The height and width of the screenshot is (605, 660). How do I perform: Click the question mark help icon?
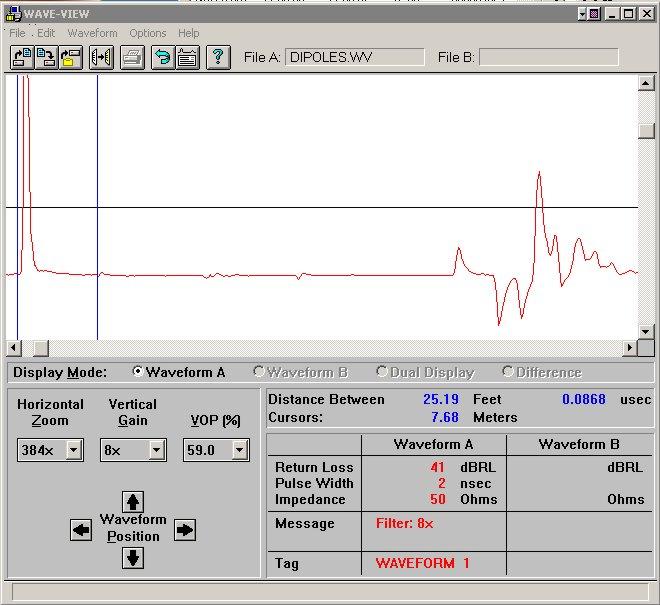coord(218,57)
